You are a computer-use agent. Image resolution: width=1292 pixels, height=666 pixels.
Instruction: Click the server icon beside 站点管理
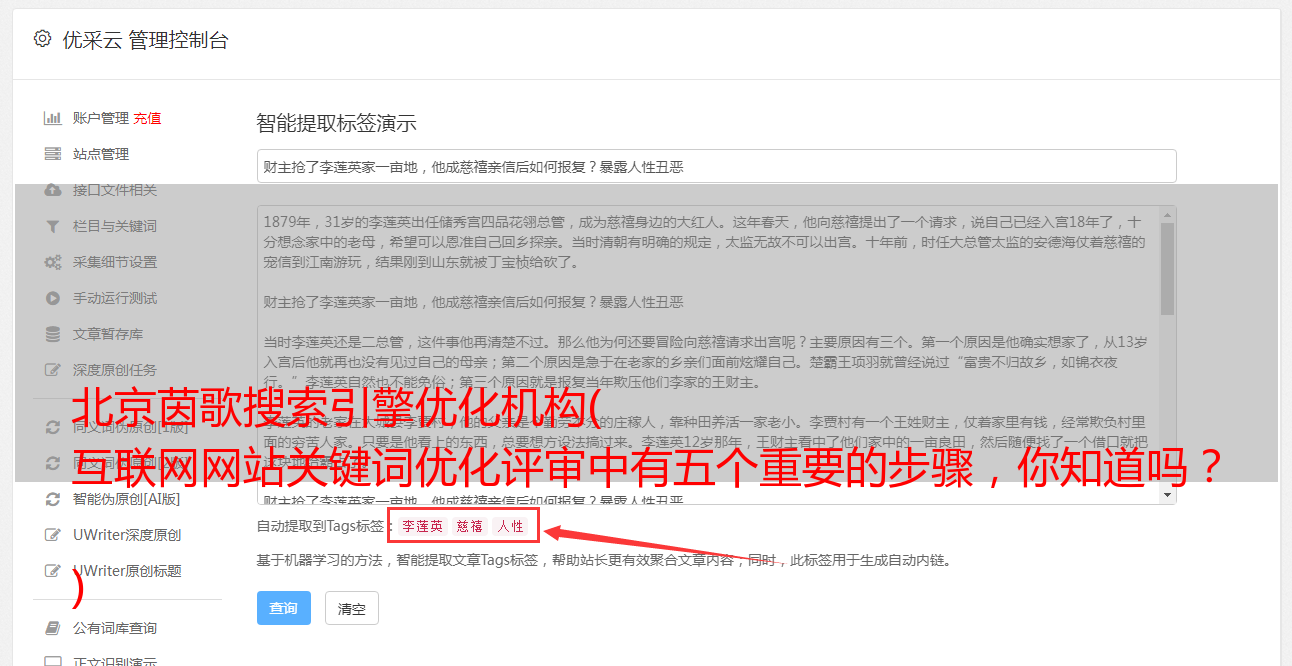(x=53, y=154)
